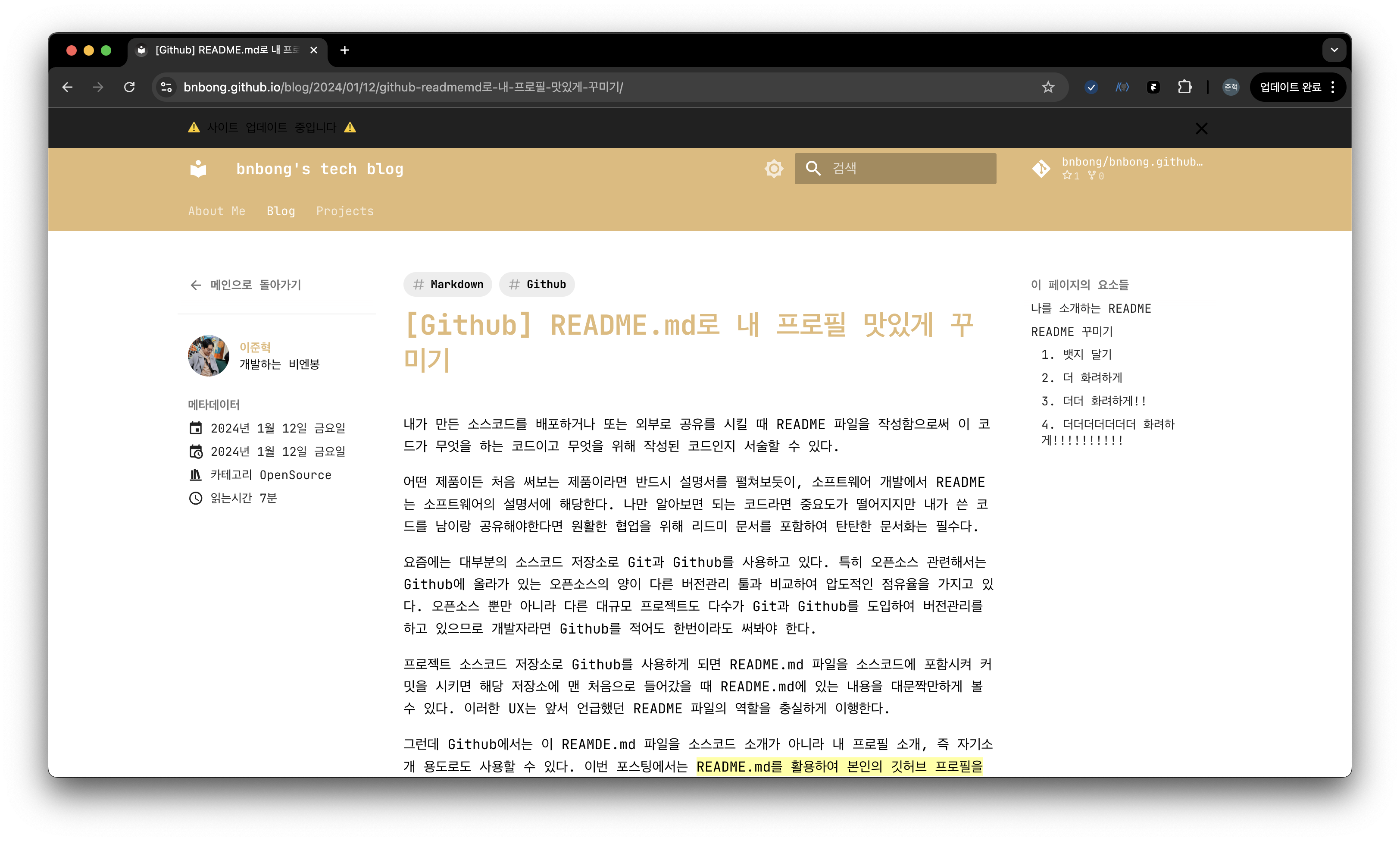Toggle the light/dark theme sun icon
Viewport: 1400px width, 841px height.
coord(774,168)
